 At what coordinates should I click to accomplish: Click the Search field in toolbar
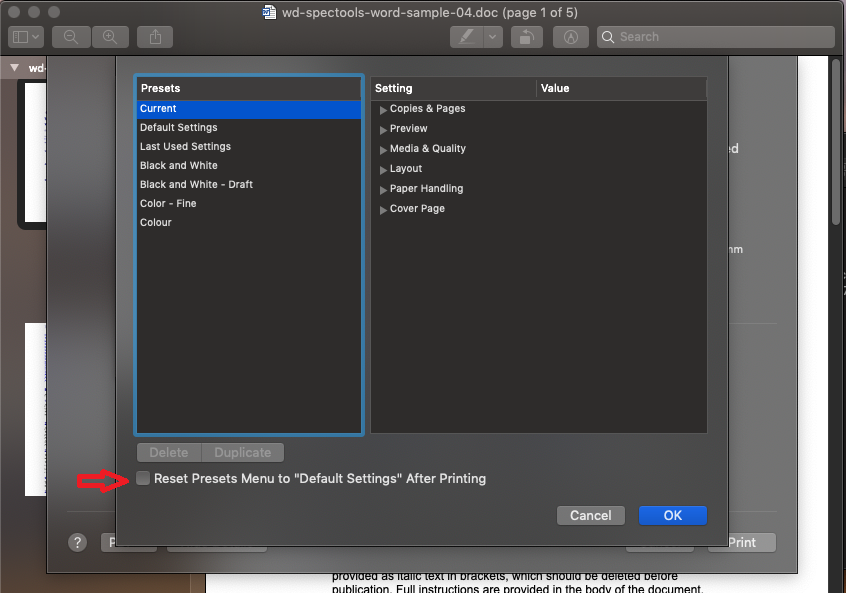tap(715, 37)
